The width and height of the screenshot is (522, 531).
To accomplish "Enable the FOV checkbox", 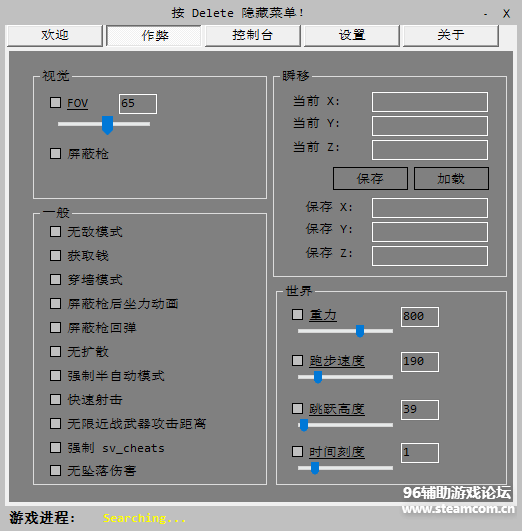I will point(56,103).
